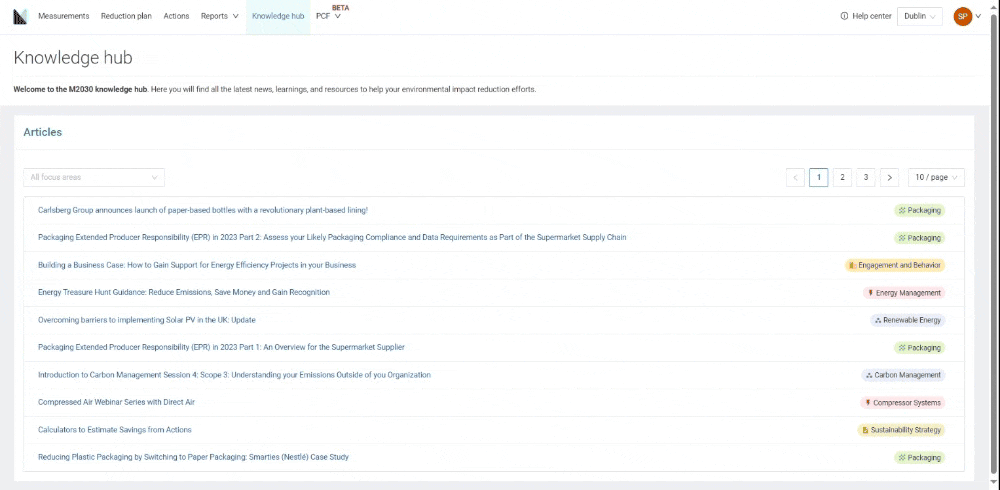Image resolution: width=1000 pixels, height=490 pixels.
Task: Open Smarties (Nestlé) Case Study article
Action: coord(193,457)
